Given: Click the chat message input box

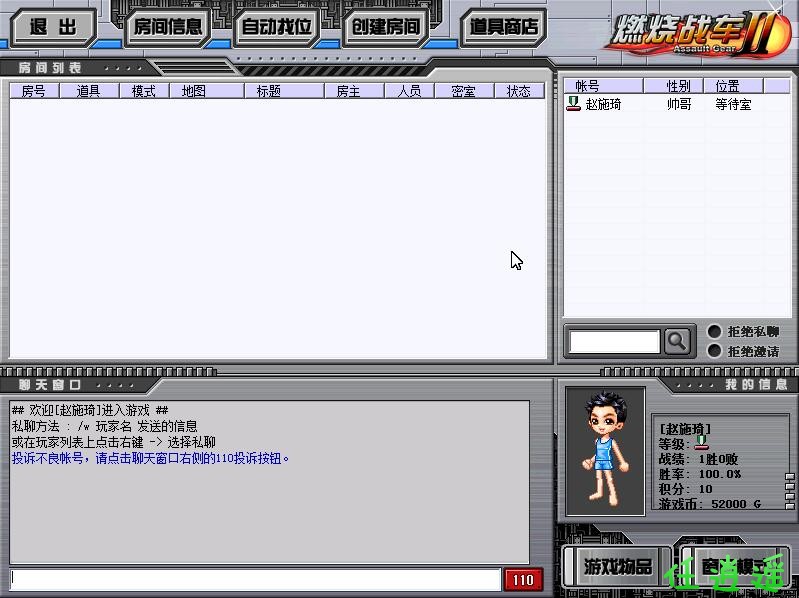Looking at the screenshot, I should (x=255, y=580).
